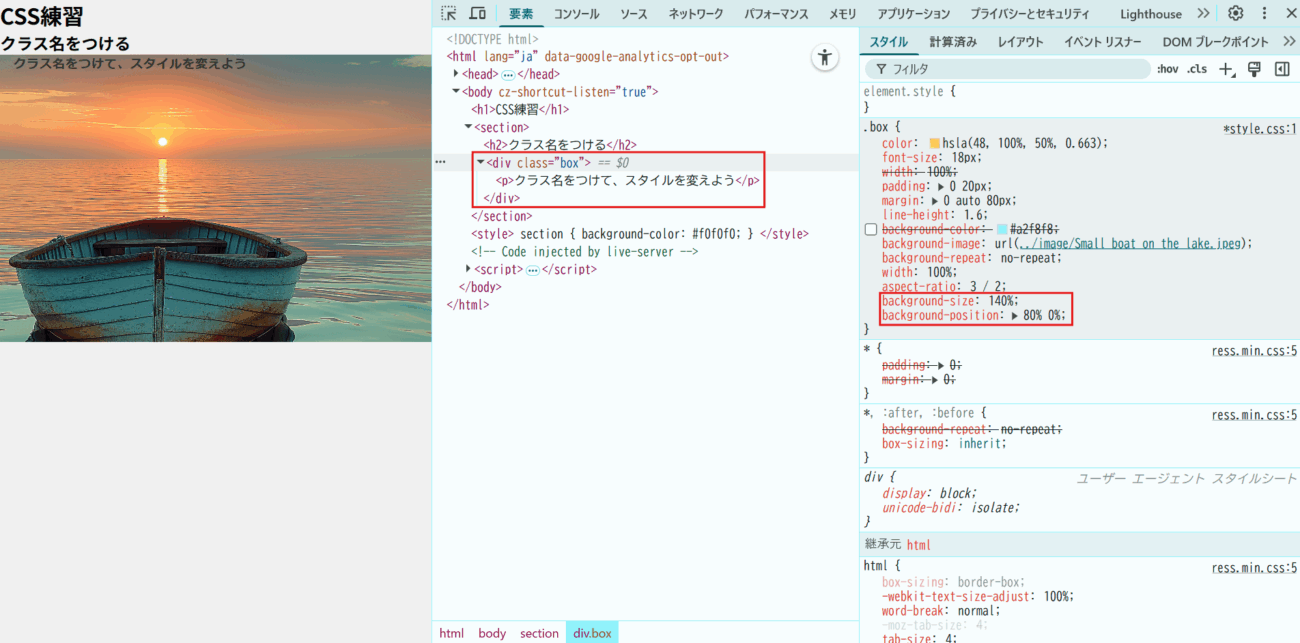Open the DevTools three-dot customize menu

pos(1264,13)
